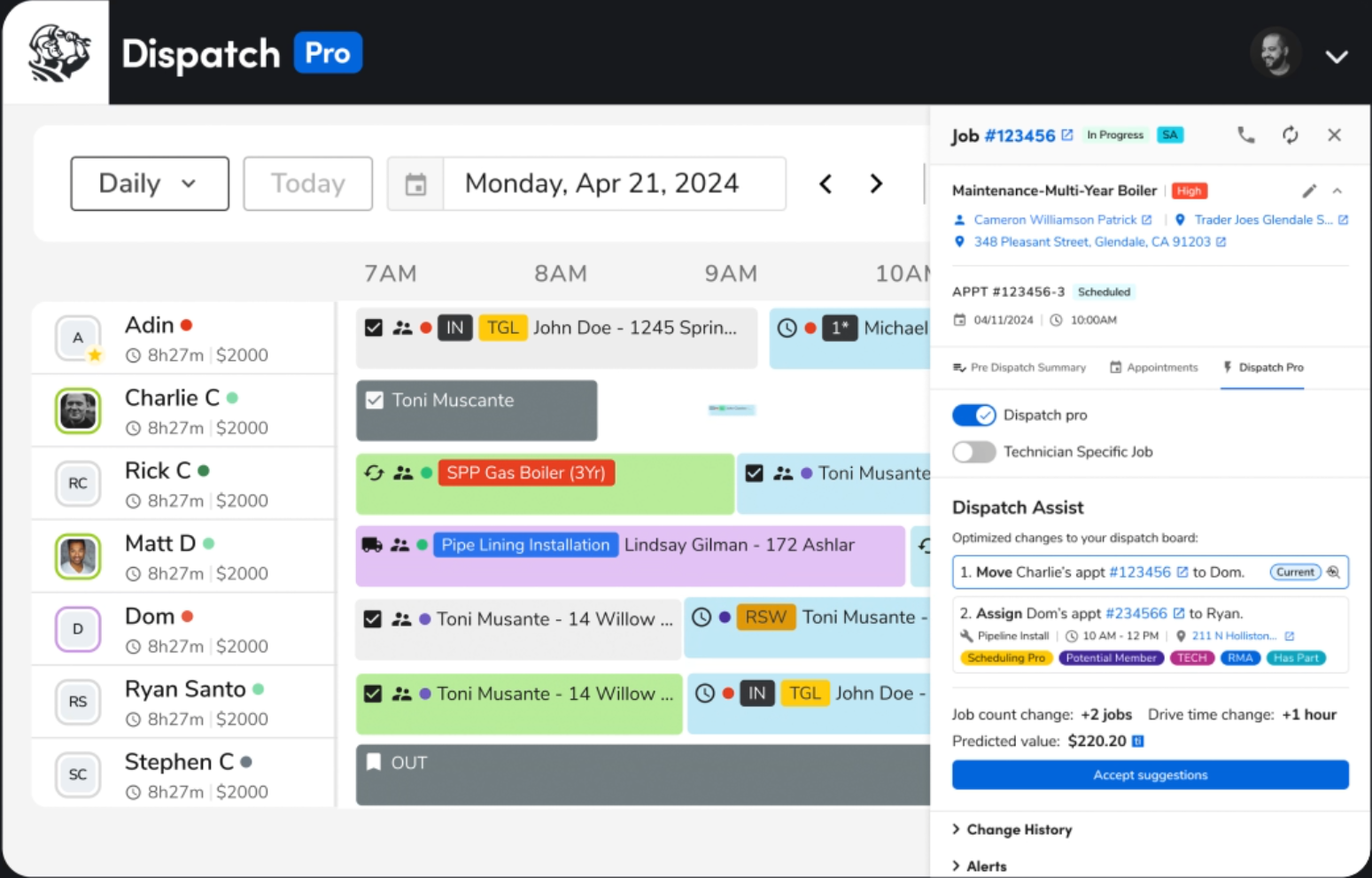The width and height of the screenshot is (1372, 878).
Task: Click the Today button
Action: click(x=307, y=183)
